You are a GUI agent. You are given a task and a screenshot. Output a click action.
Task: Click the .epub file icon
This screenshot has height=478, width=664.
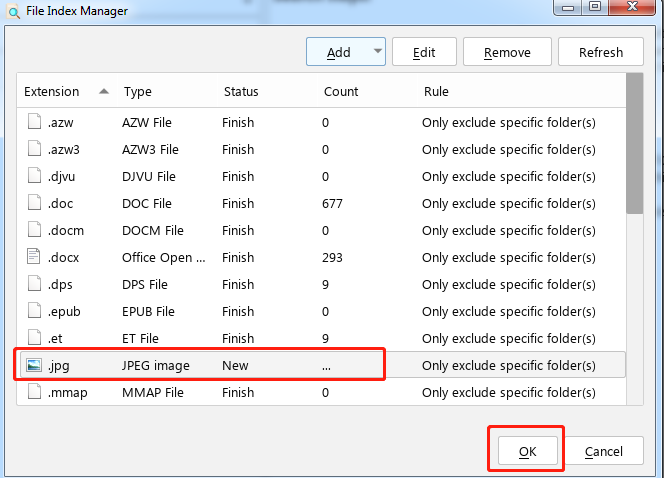coord(34,311)
